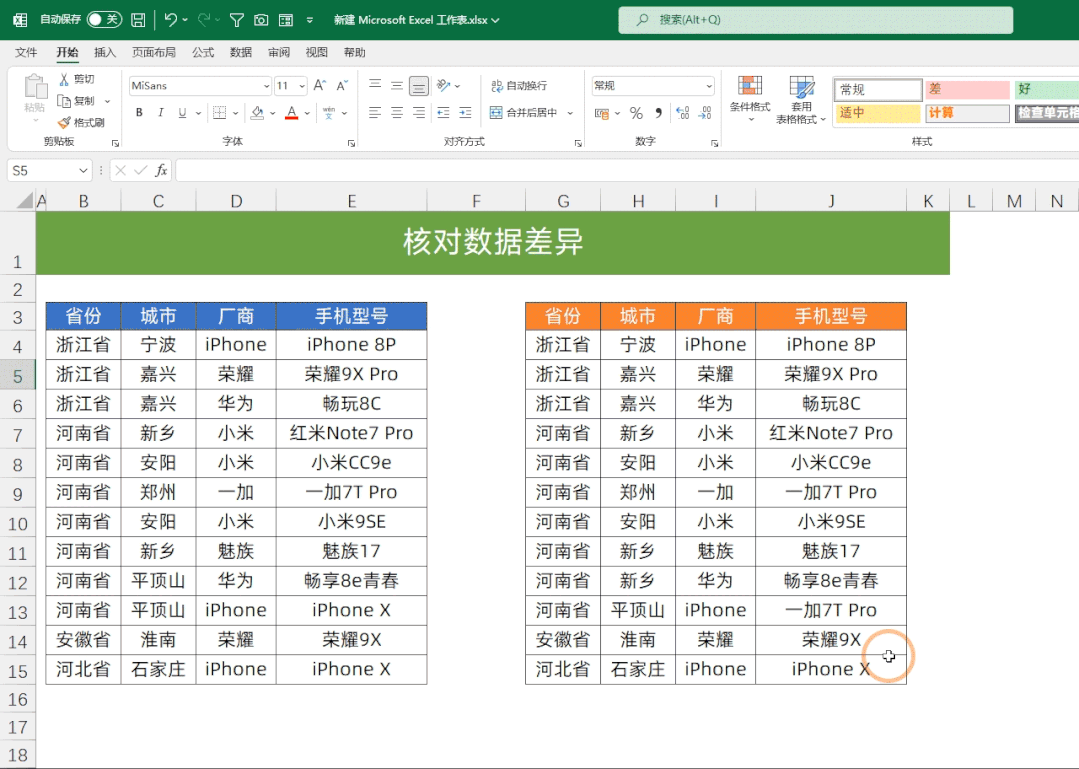The image size is (1079, 769).
Task: Click the 粘贴 paste icon
Action: pyautogui.click(x=34, y=88)
